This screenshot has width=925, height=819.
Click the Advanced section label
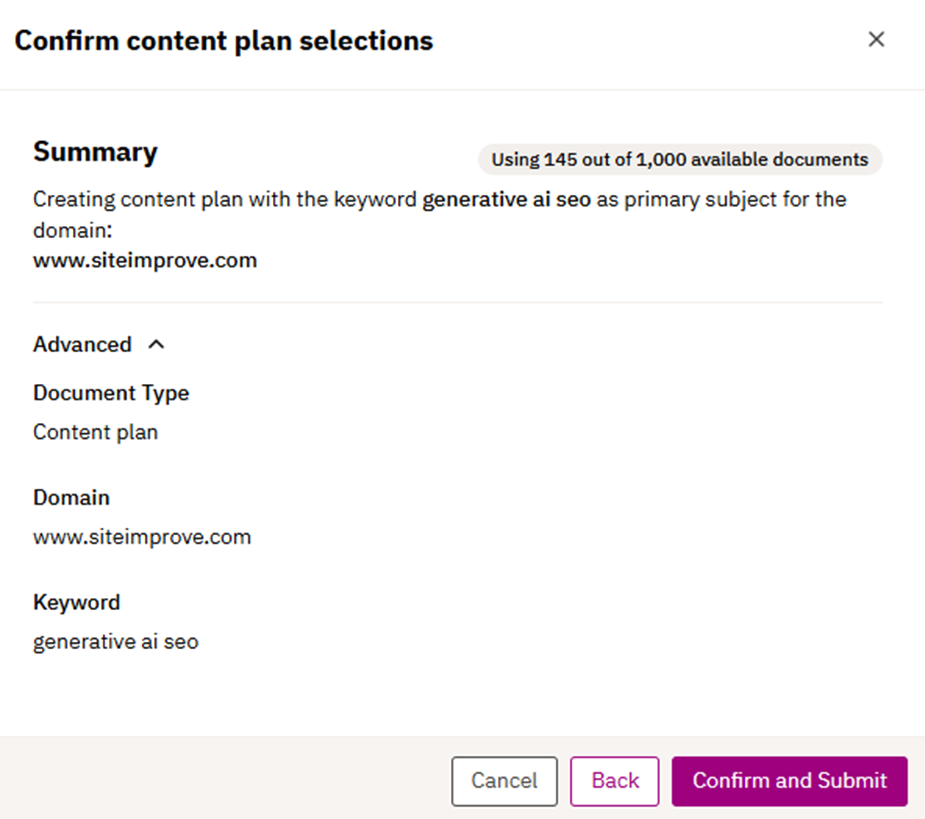click(x=82, y=345)
